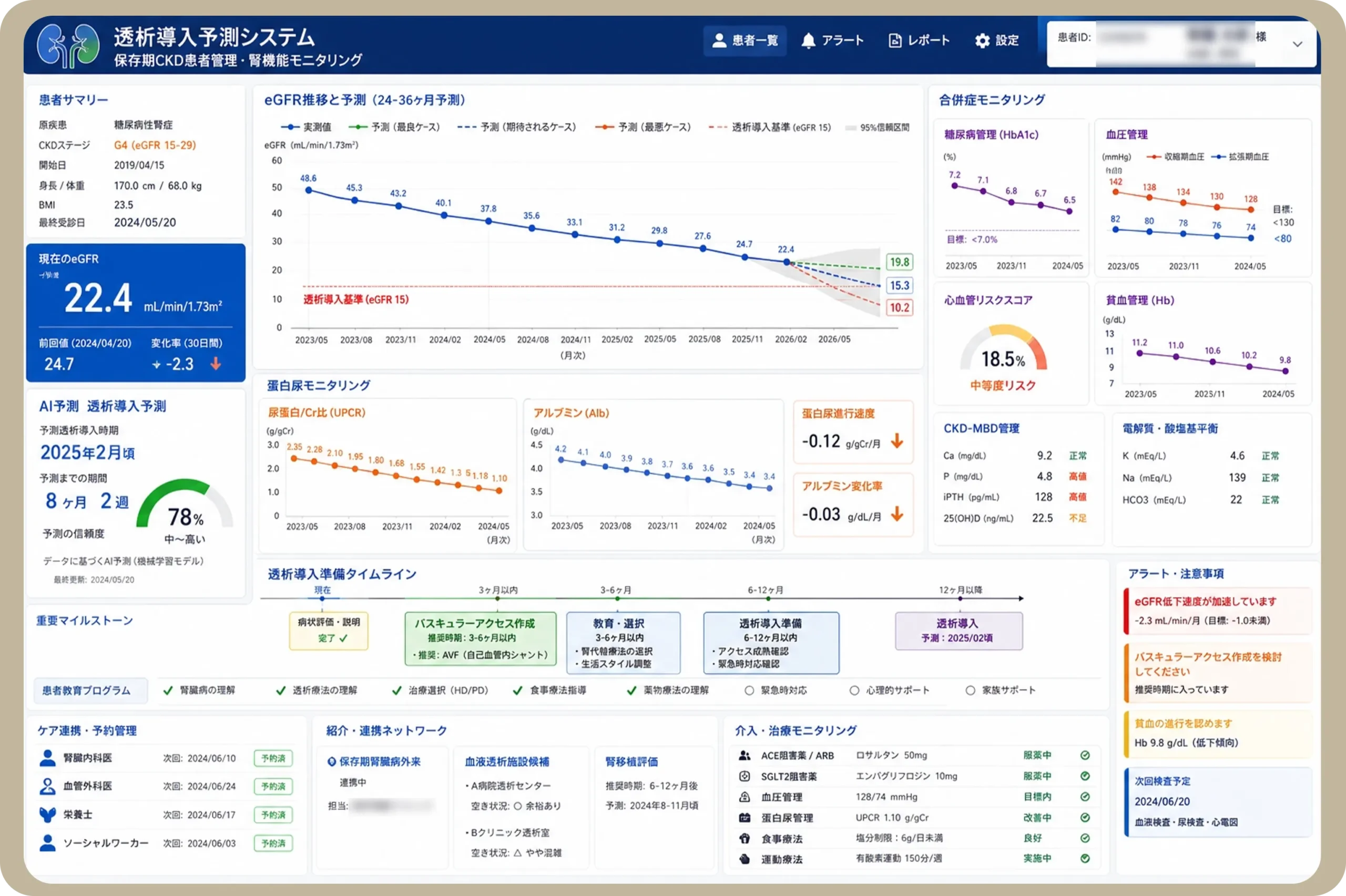The width and height of the screenshot is (1346, 896).
Task: Click the 78% prediction confidence gauge
Action: click(x=185, y=503)
